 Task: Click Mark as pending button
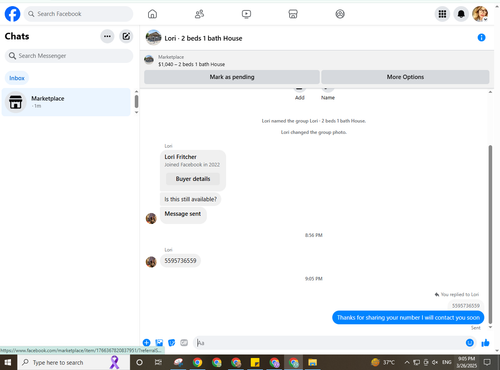232,77
